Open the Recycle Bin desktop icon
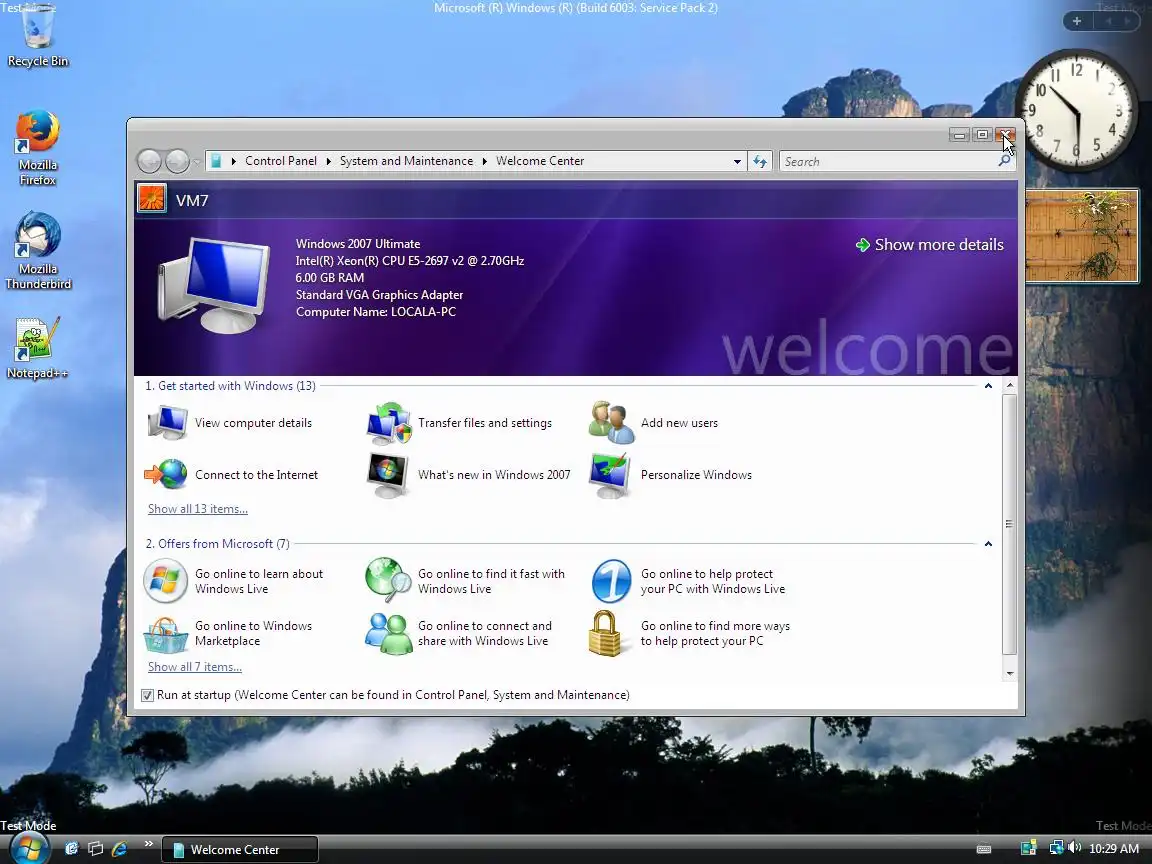The height and width of the screenshot is (864, 1152). point(37,35)
